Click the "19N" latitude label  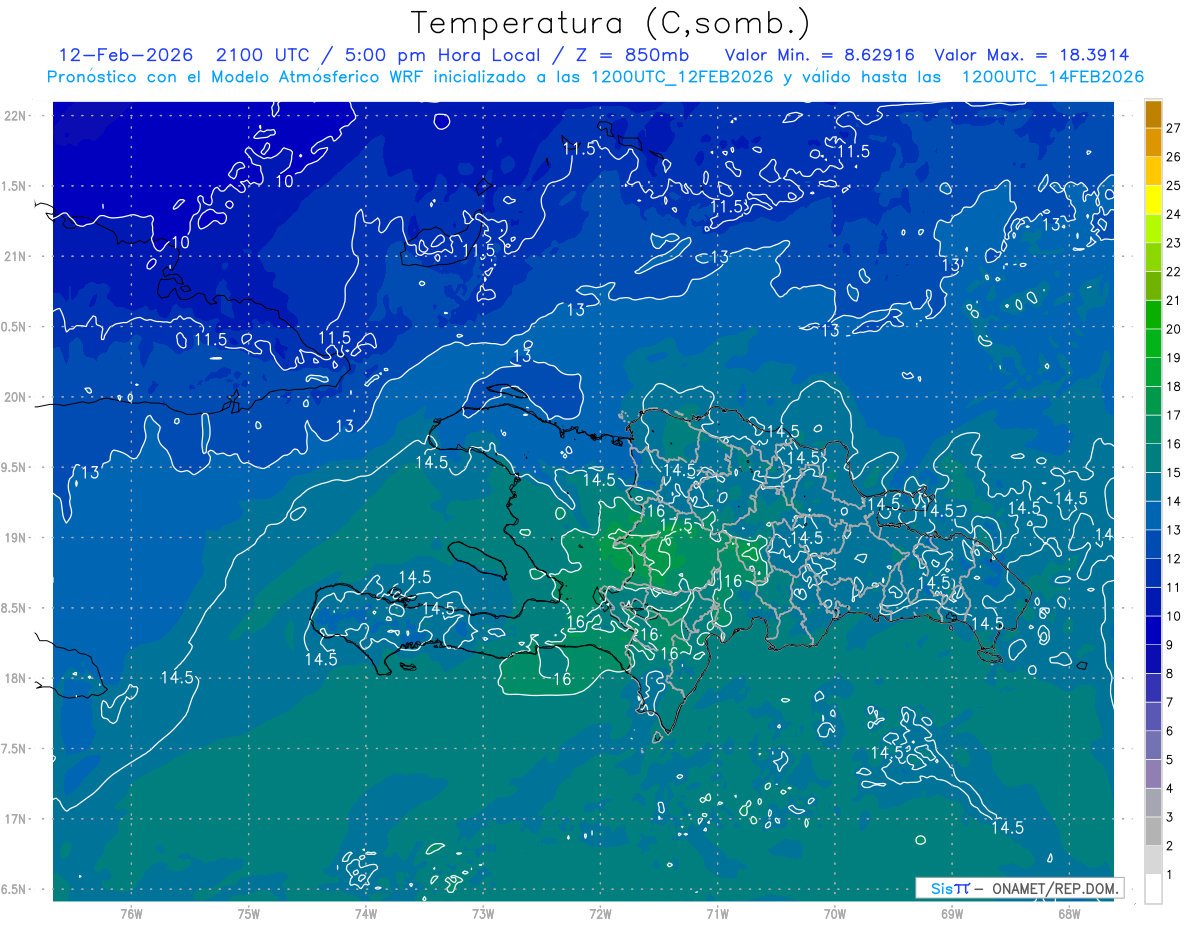click(x=17, y=537)
